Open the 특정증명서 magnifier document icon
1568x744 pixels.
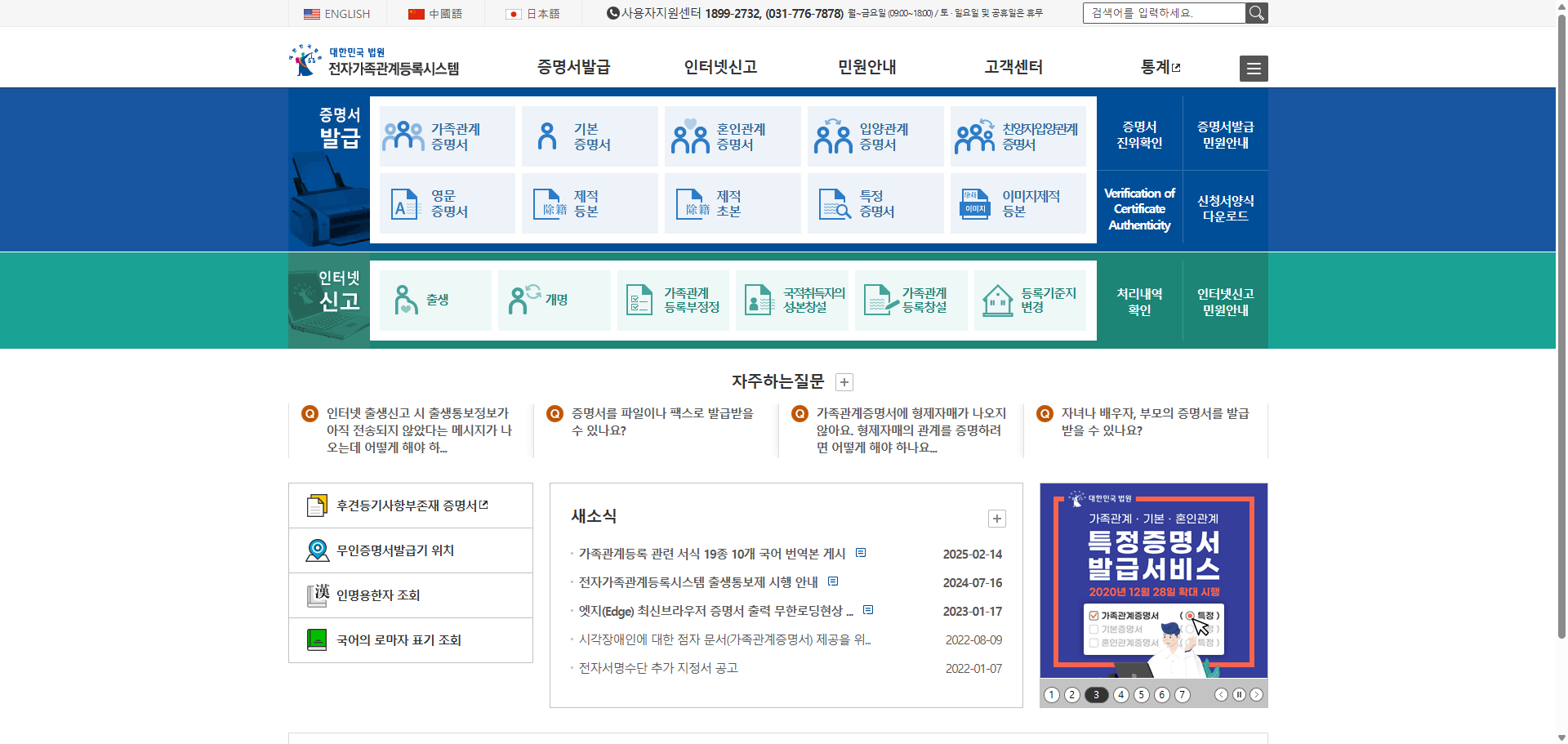click(x=833, y=203)
